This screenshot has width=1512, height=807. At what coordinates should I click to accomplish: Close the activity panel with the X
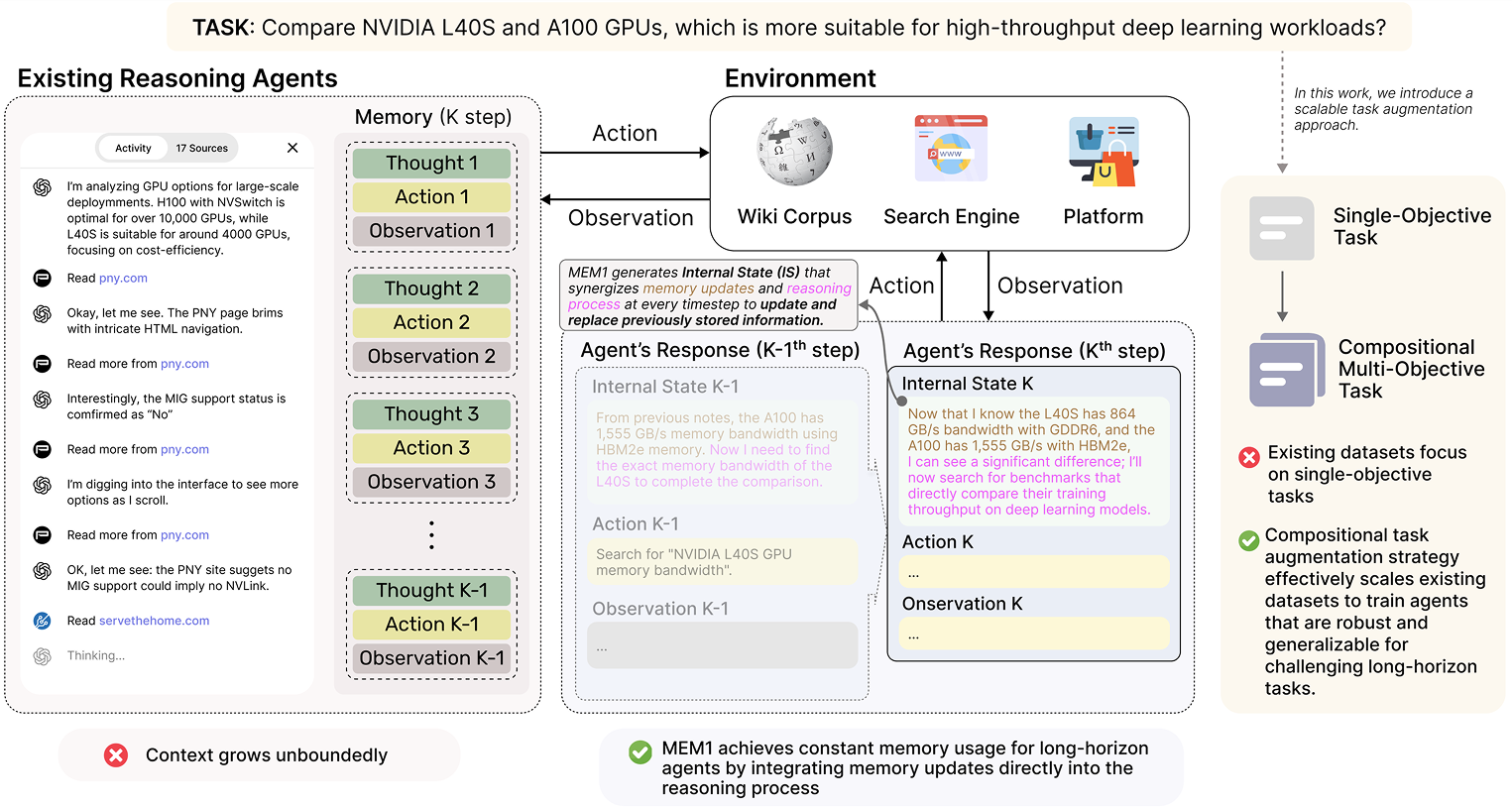(x=292, y=148)
